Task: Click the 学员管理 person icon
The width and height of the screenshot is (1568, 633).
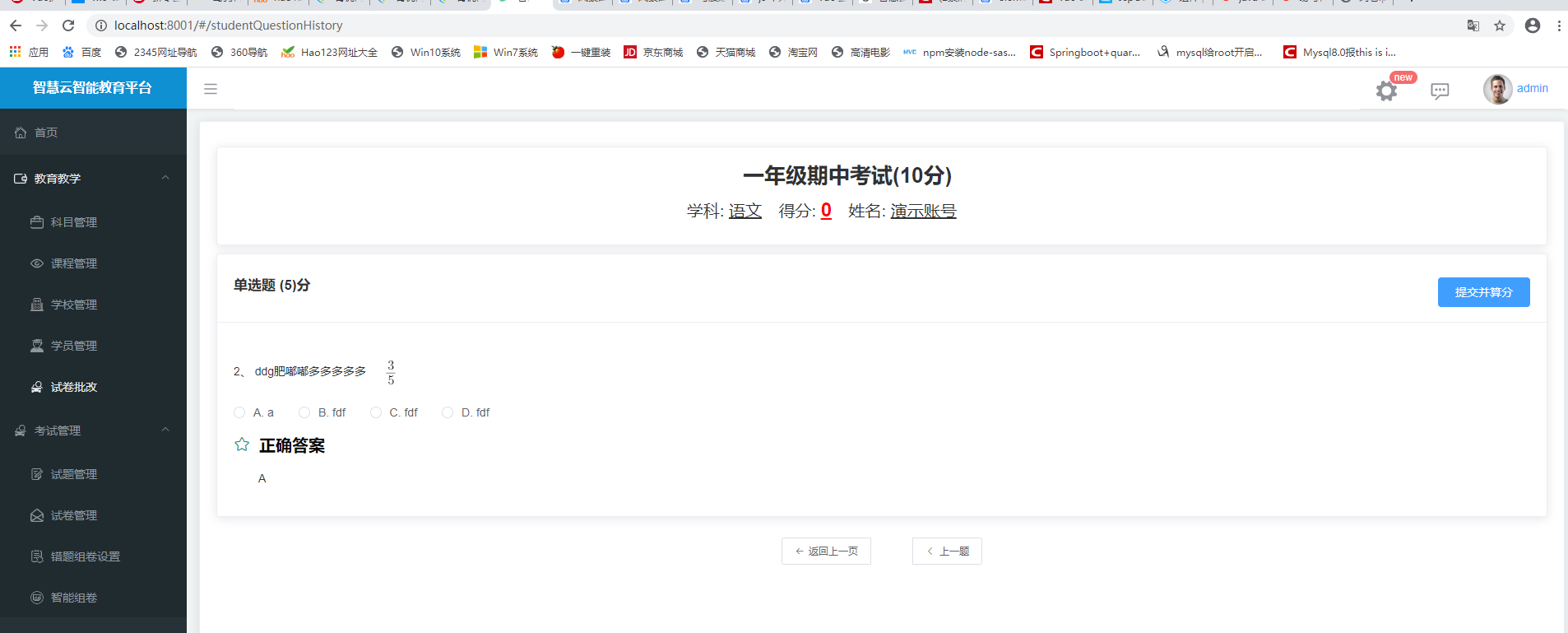Action: point(37,346)
